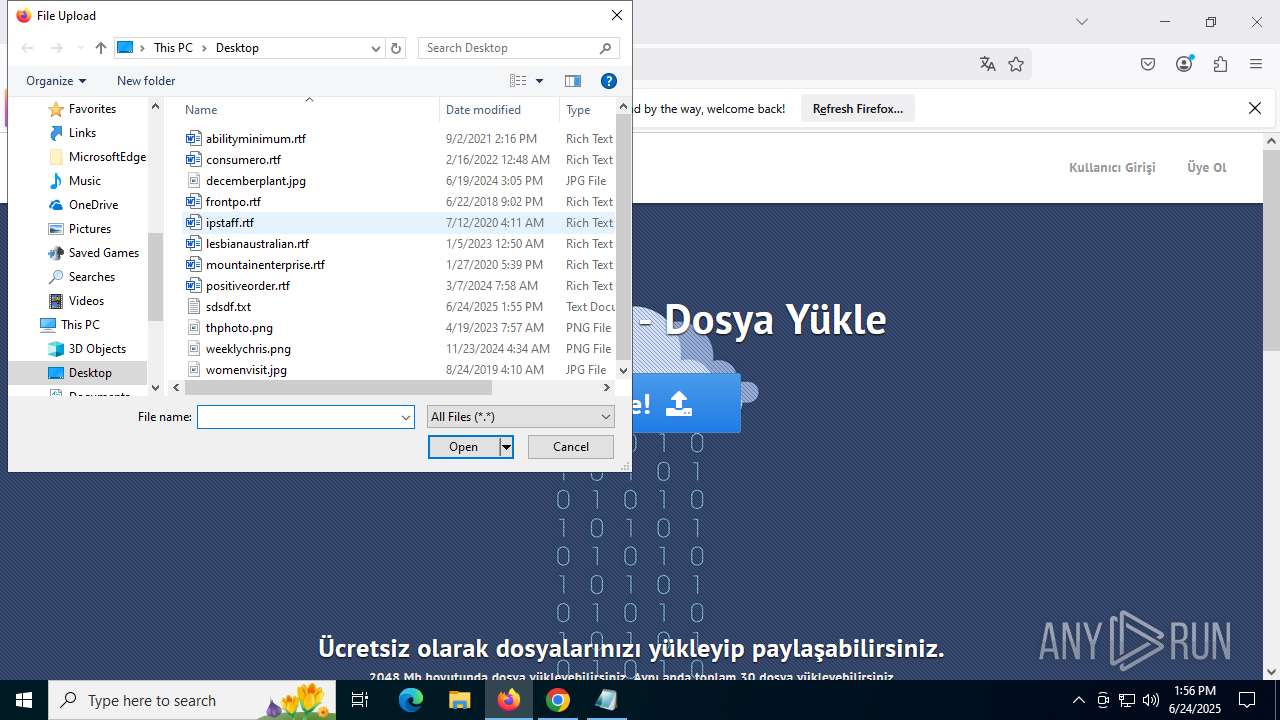Click the Open button

tap(464, 447)
